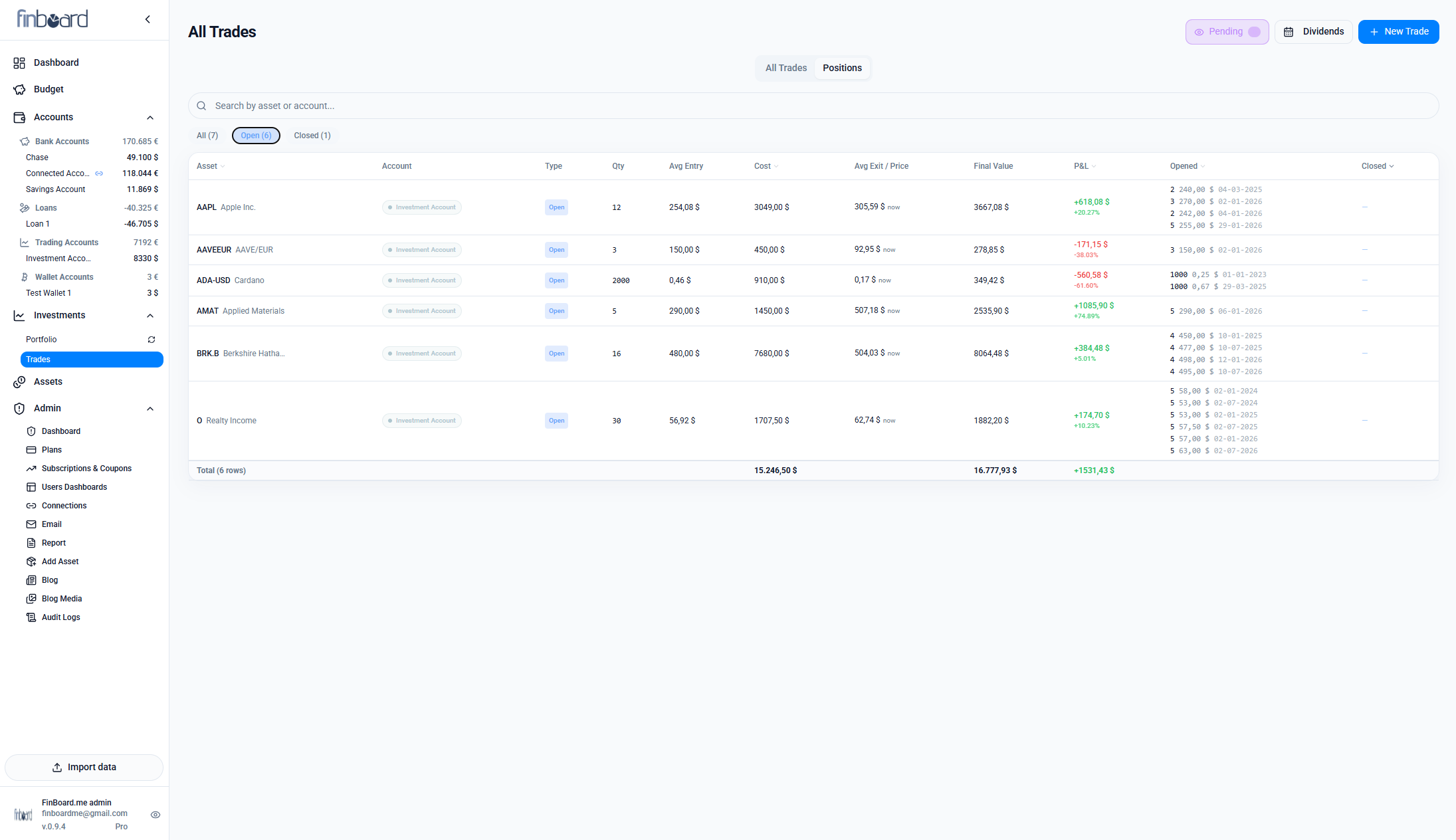Toggle the Pending trades switch
This screenshot has height=840, width=1456.
[1254, 32]
